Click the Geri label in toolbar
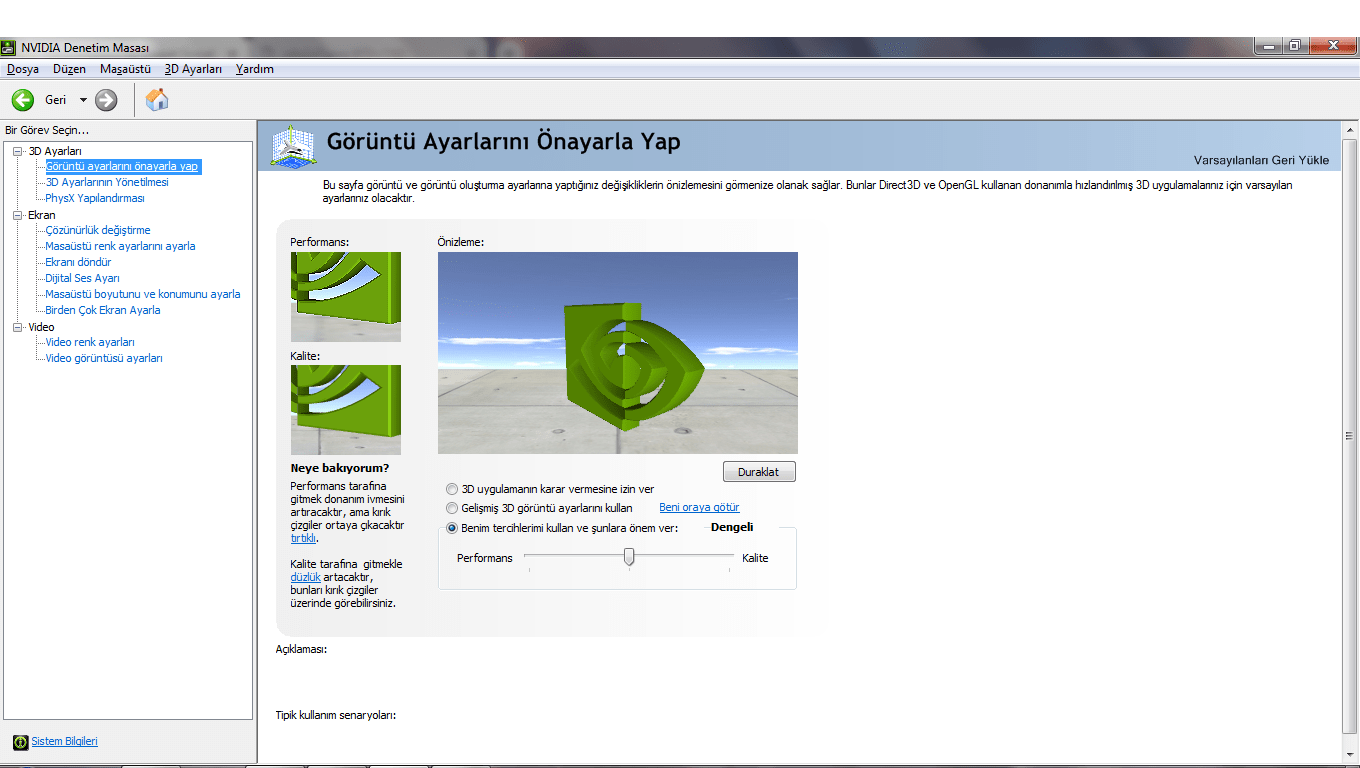The image size is (1360, 768). pos(56,100)
